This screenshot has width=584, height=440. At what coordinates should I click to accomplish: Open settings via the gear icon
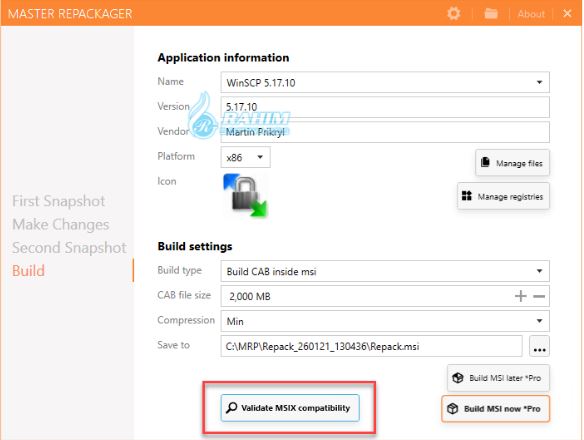[454, 14]
